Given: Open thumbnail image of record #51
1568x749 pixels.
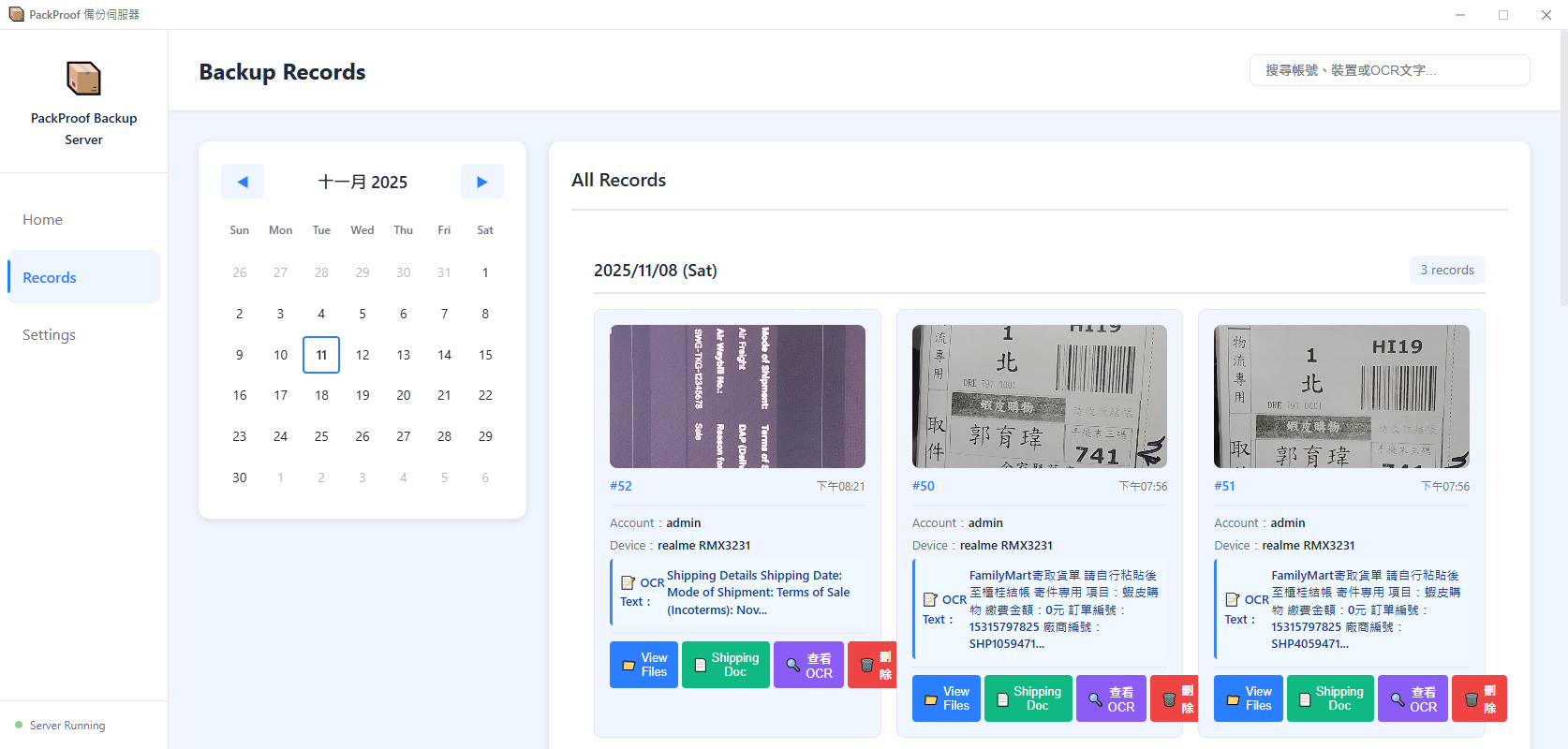Looking at the screenshot, I should tap(1341, 396).
